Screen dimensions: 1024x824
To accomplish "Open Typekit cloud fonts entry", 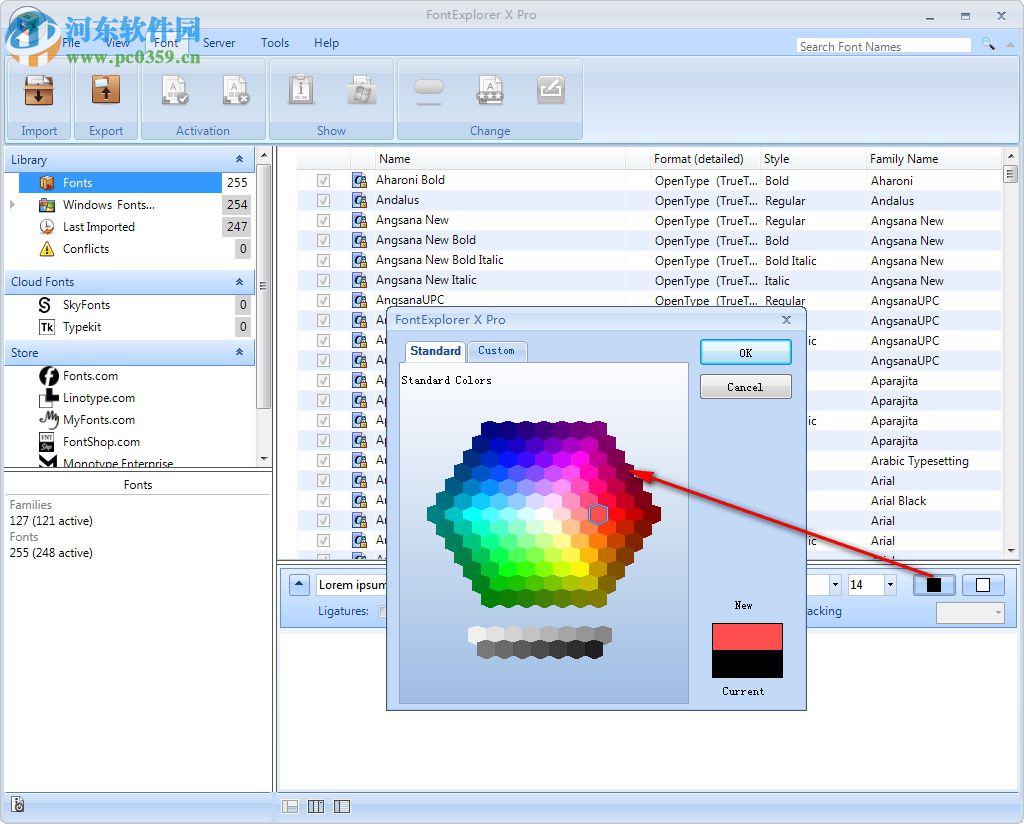I will pyautogui.click(x=82, y=327).
